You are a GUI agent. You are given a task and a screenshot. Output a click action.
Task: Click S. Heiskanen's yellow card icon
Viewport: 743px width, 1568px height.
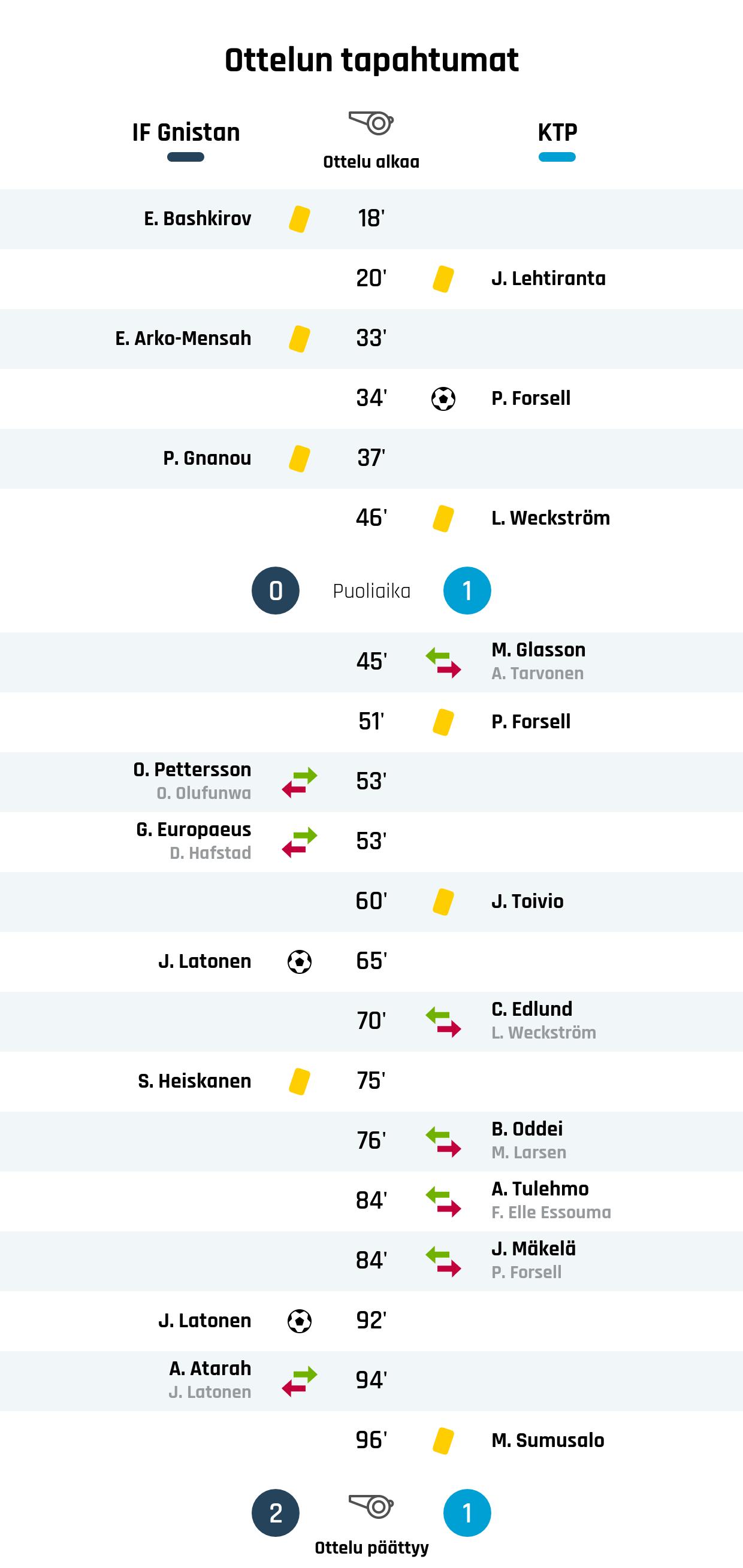point(299,1082)
